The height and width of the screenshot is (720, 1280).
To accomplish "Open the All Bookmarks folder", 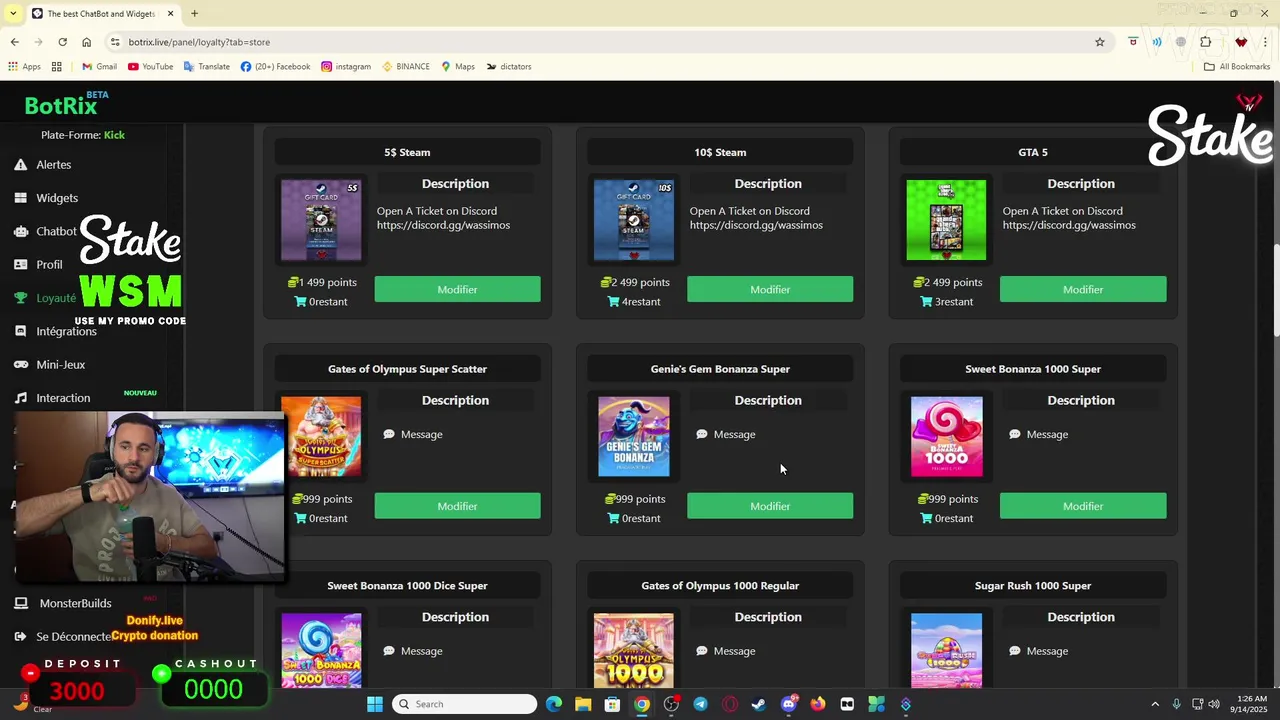I will [1237, 67].
